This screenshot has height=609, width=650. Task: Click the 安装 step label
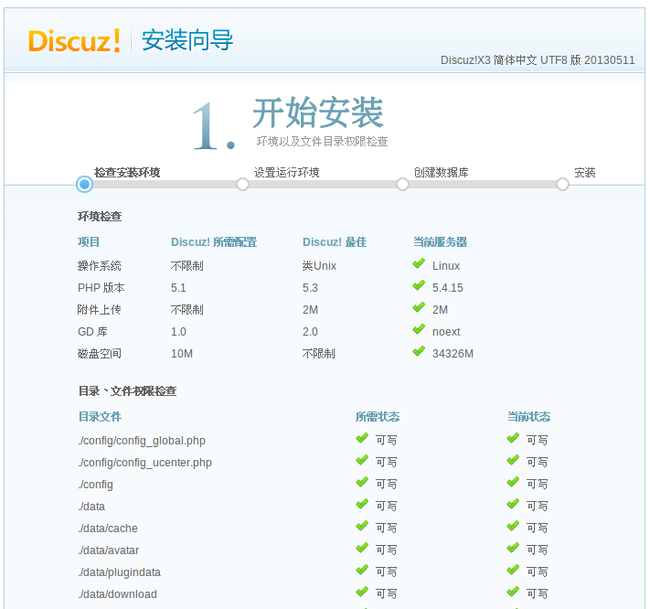click(x=585, y=172)
